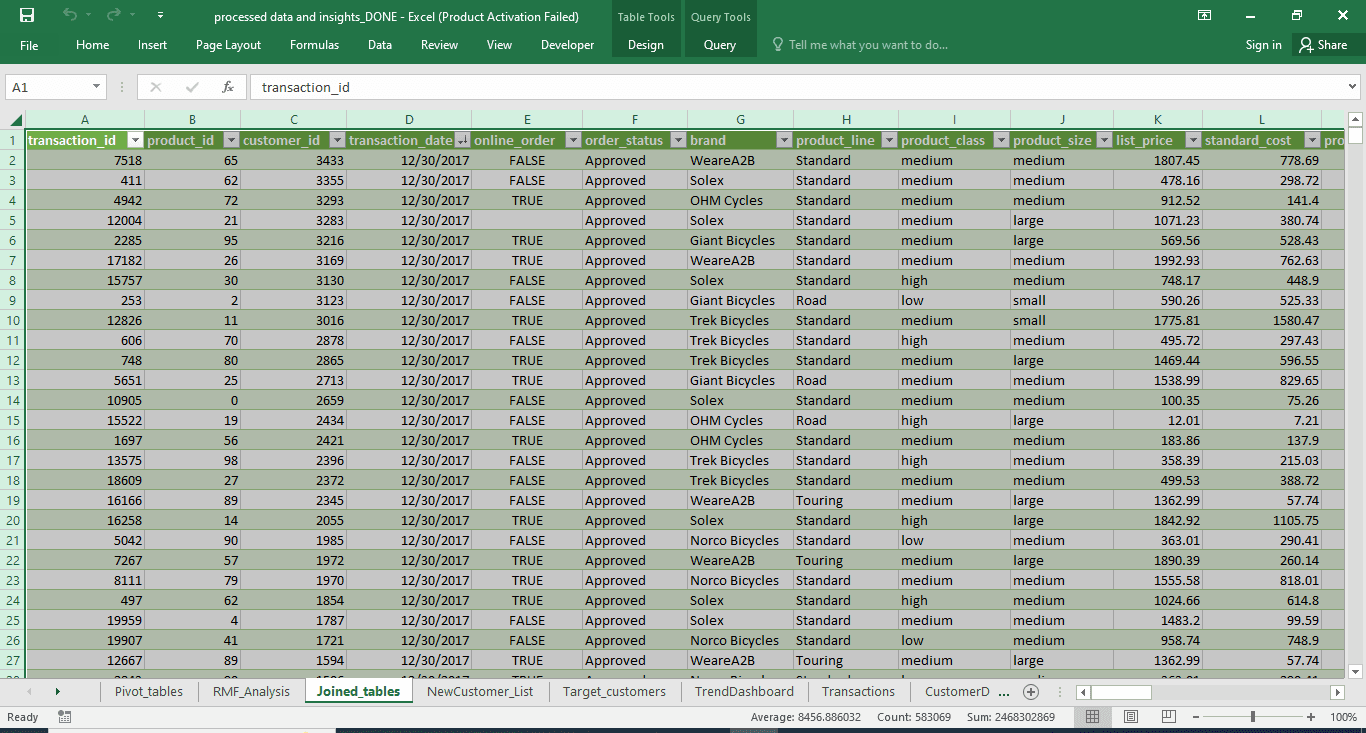The height and width of the screenshot is (733, 1366).
Task: Click the Name Box showing A1
Action: tap(47, 87)
